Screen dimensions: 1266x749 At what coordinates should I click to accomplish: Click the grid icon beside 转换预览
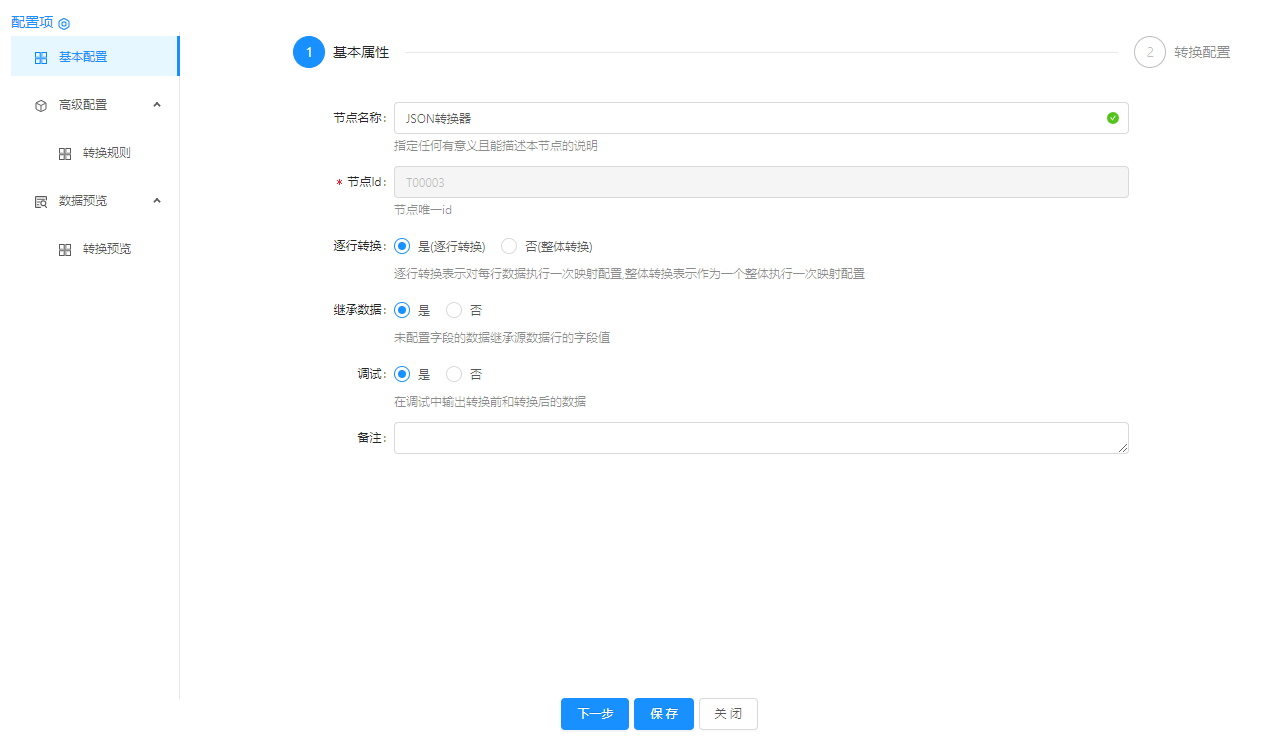point(65,250)
